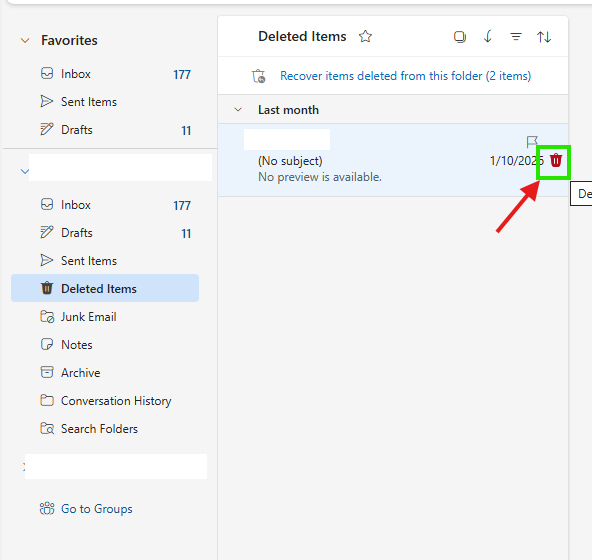Image resolution: width=592 pixels, height=560 pixels.
Task: Open Inbox under Favorites
Action: [105, 74]
